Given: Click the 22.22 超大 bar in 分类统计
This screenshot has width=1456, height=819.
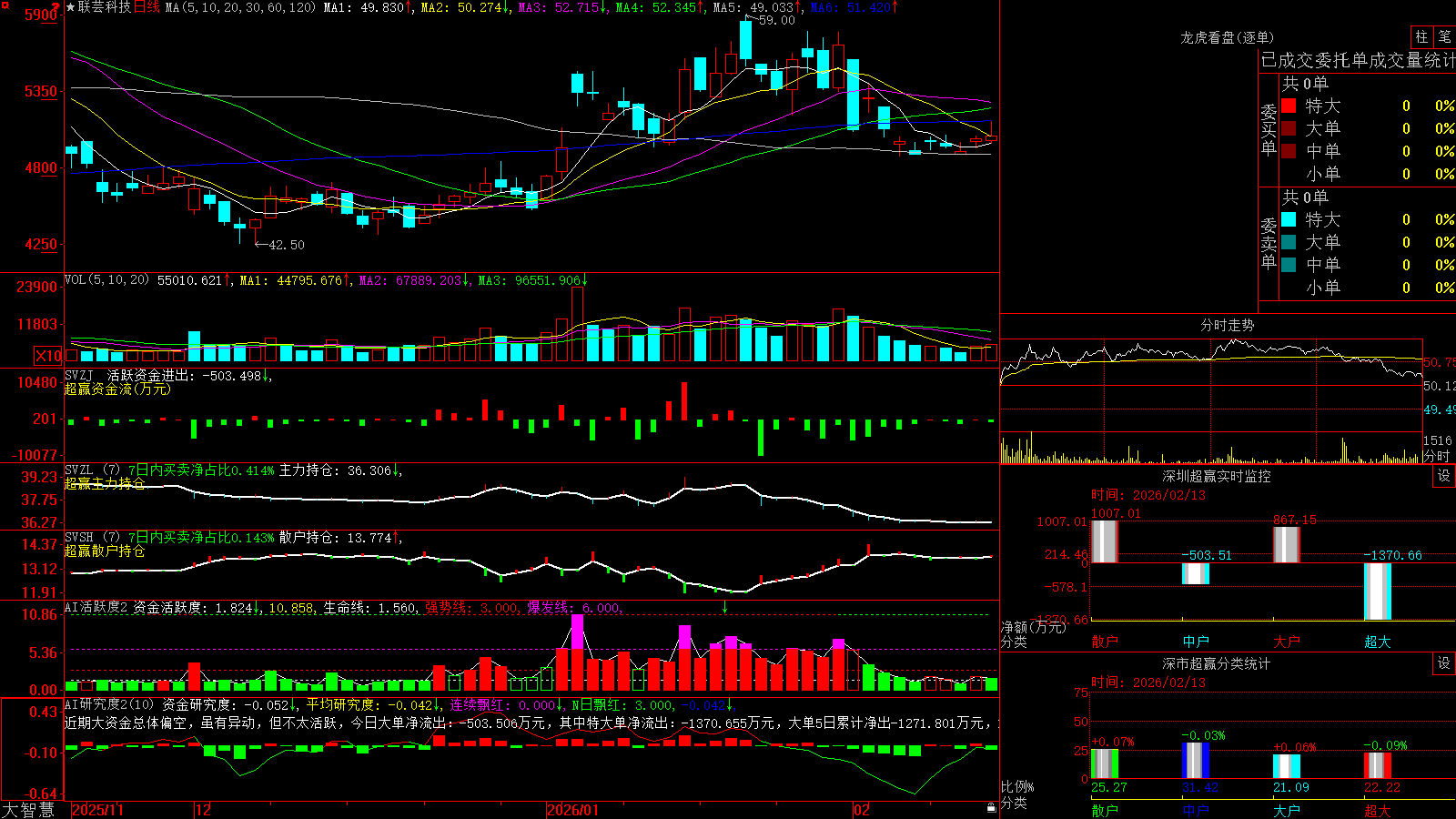Looking at the screenshot, I should point(1378,765).
